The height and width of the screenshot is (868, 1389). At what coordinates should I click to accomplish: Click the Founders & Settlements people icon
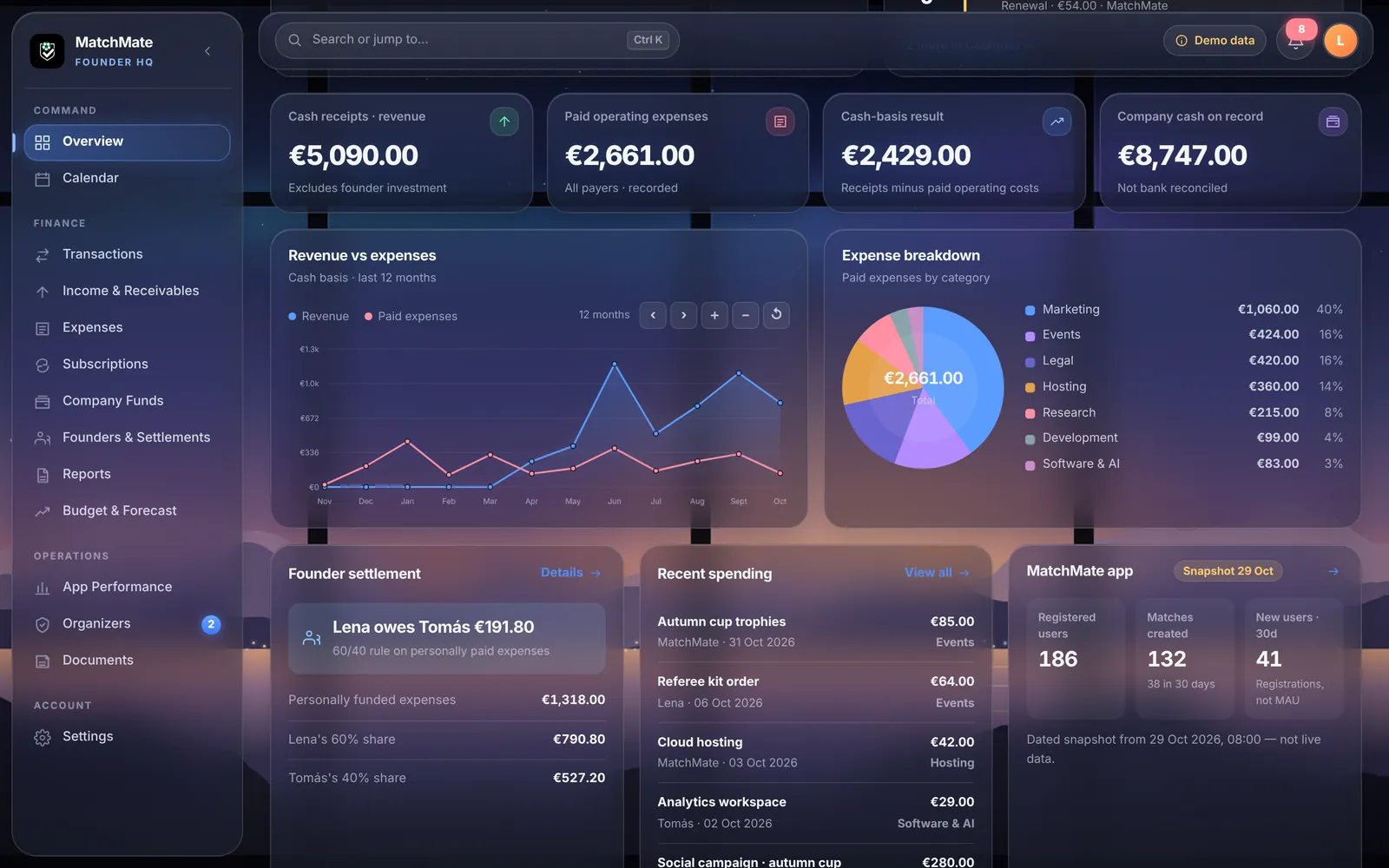coord(43,438)
